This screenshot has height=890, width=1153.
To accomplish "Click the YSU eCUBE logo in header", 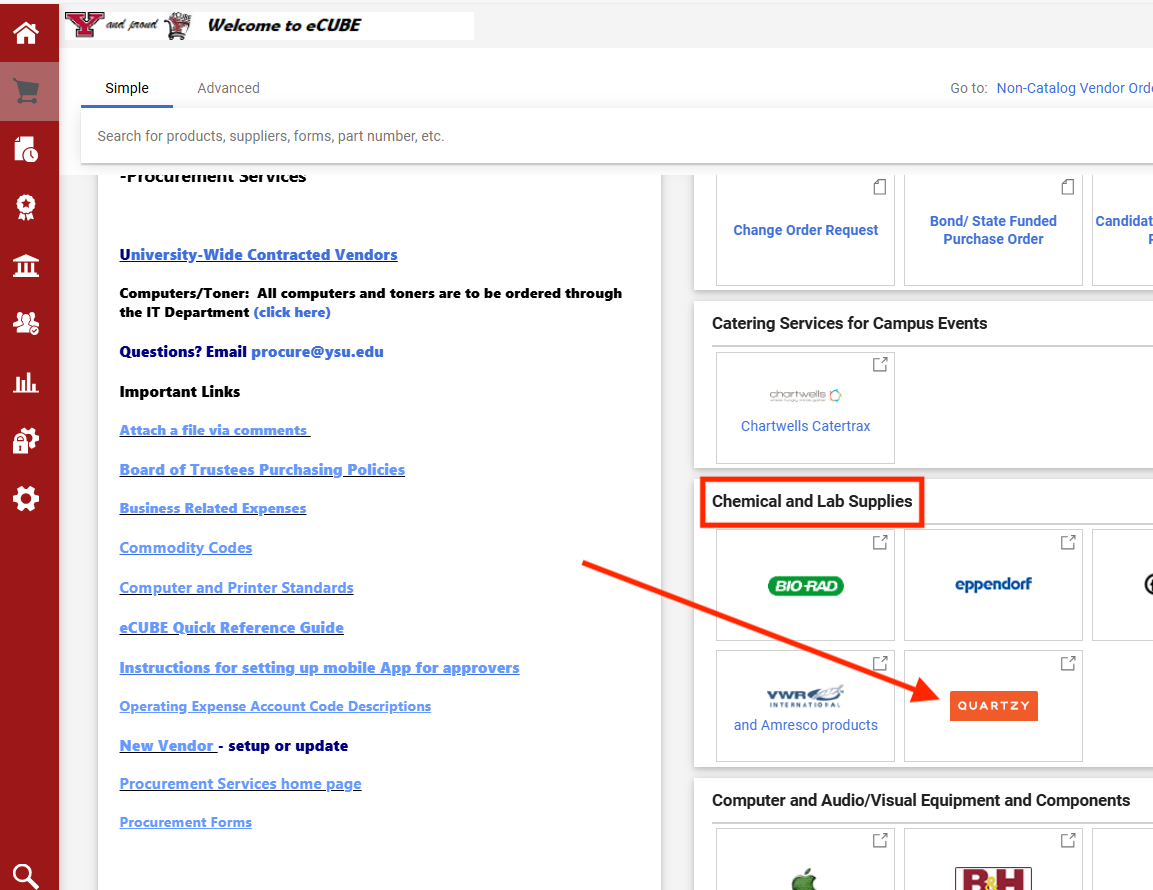I will (x=128, y=25).
